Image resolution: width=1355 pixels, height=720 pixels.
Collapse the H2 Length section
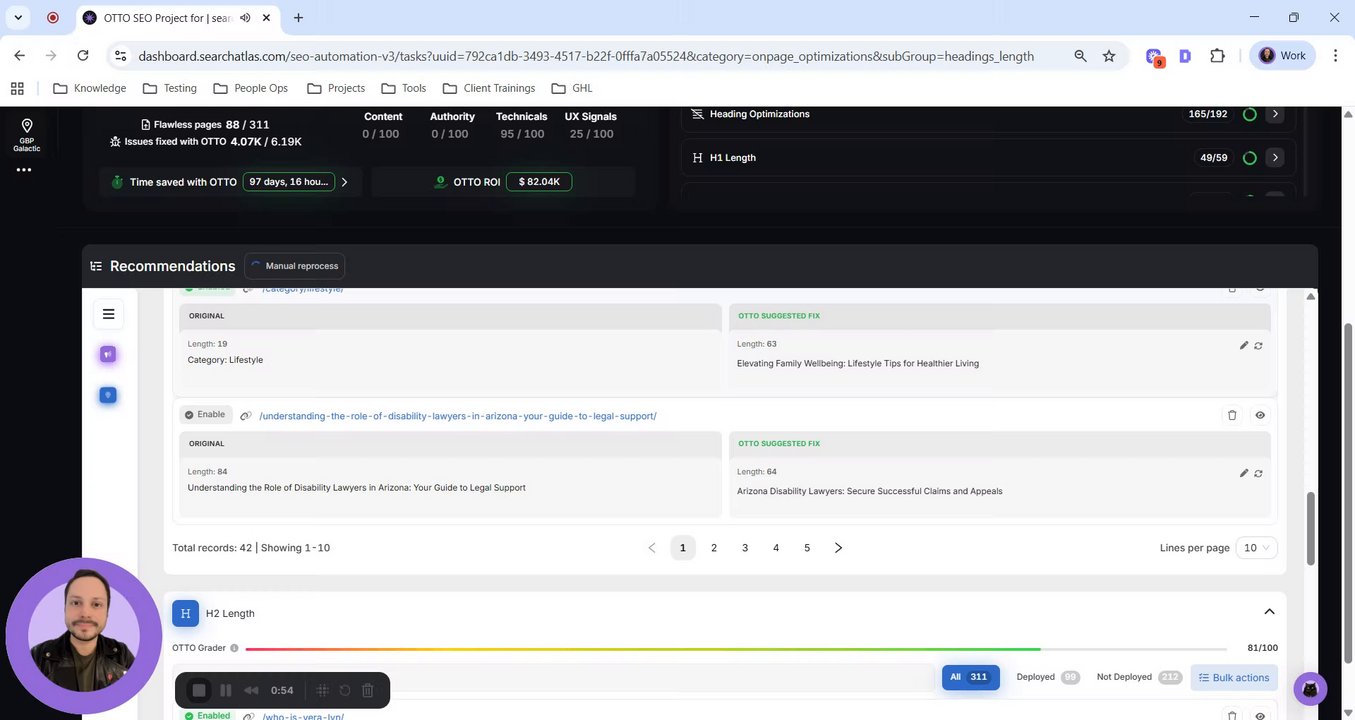(1269, 612)
